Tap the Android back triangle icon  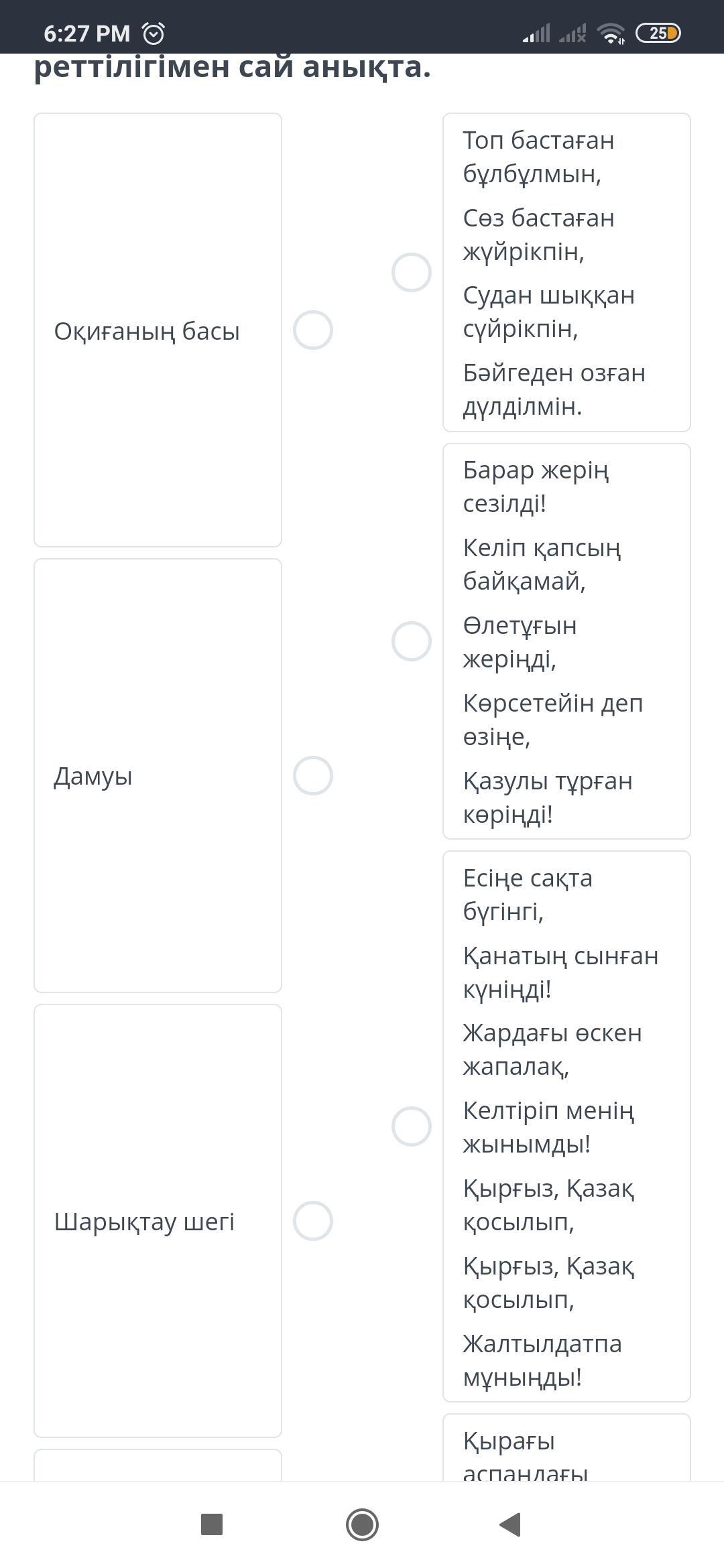pyautogui.click(x=511, y=1524)
